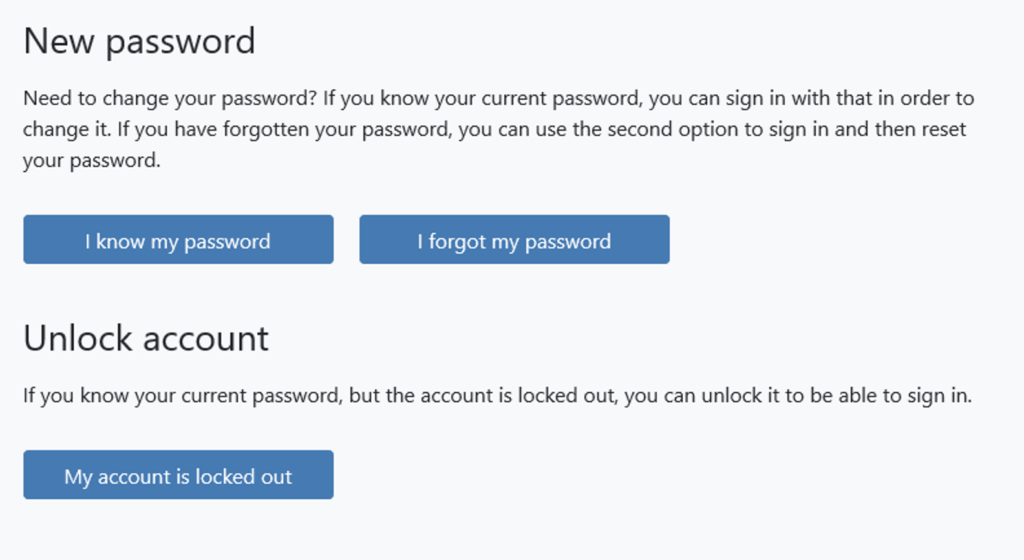Click the paragraph about the locked out account
1024x560 pixels.
pos(497,396)
